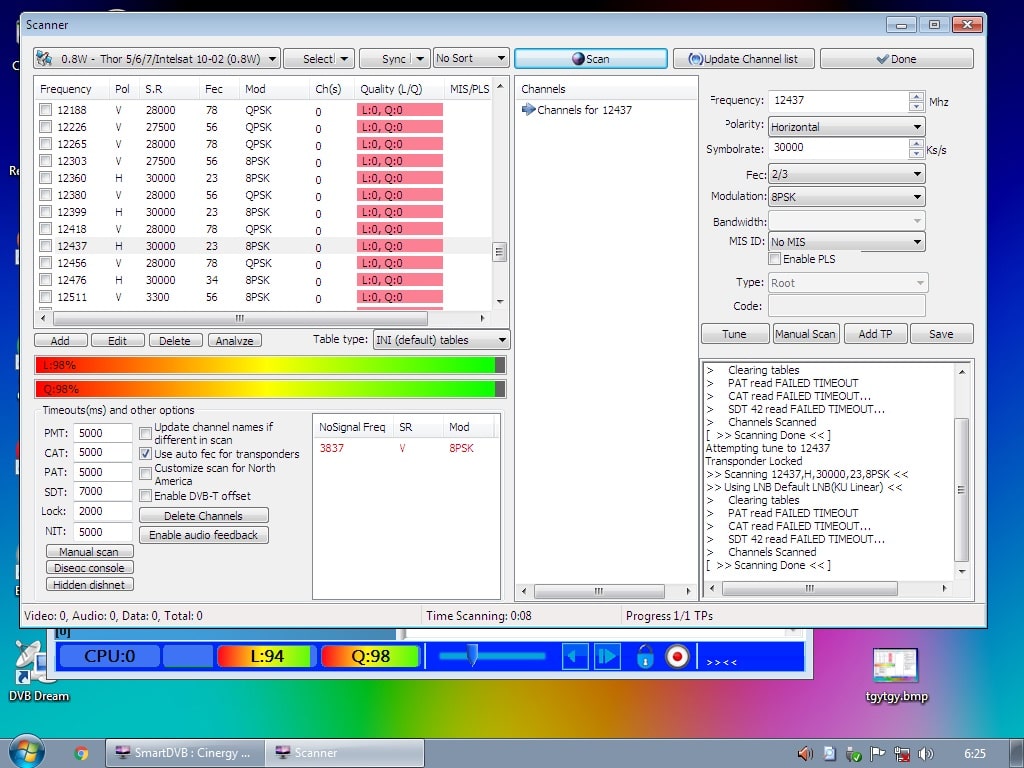Click the arrow icon beside Channels for 12437
1024x768 pixels.
(528, 110)
